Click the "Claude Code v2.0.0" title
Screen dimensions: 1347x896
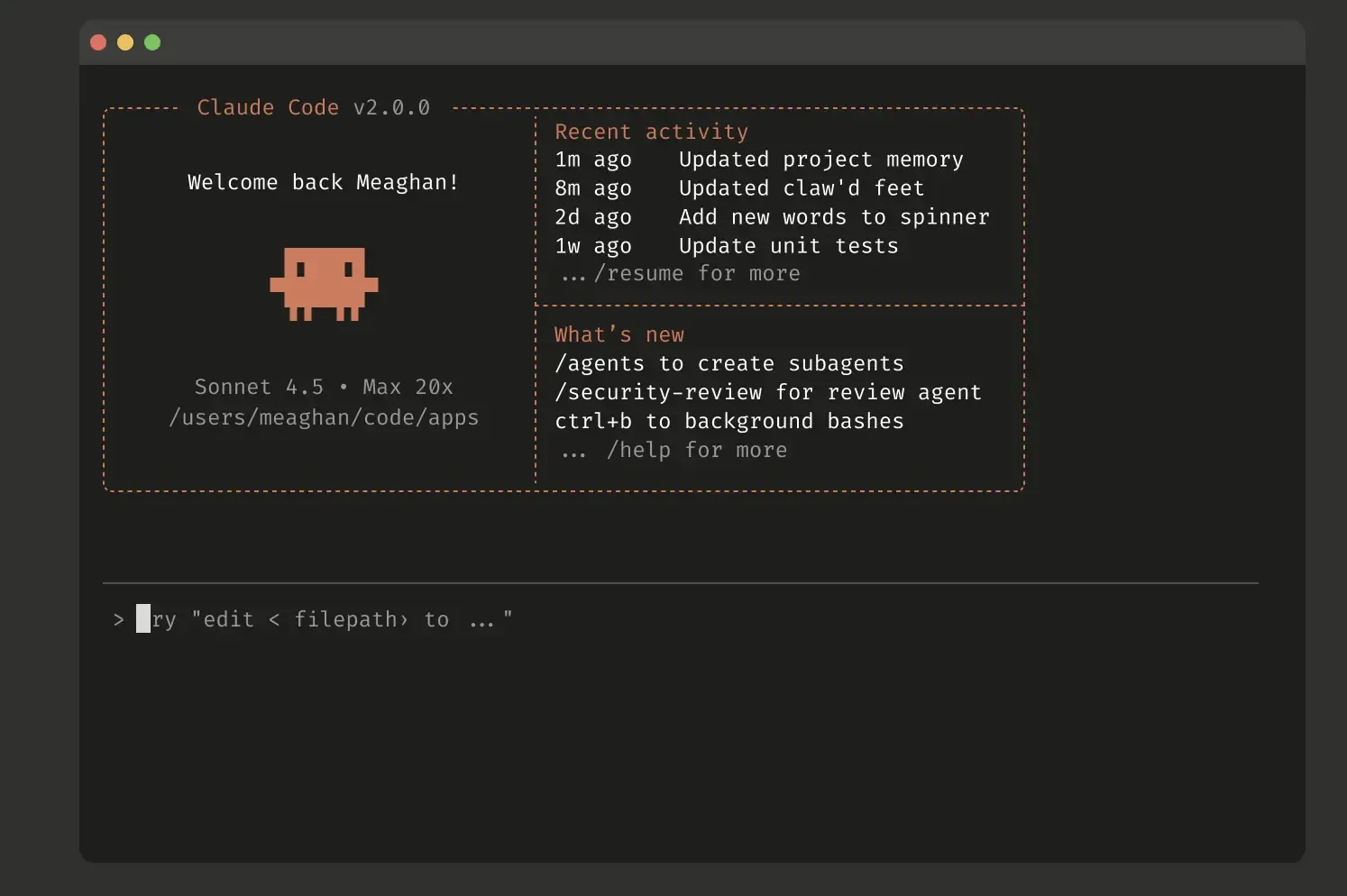pos(313,107)
